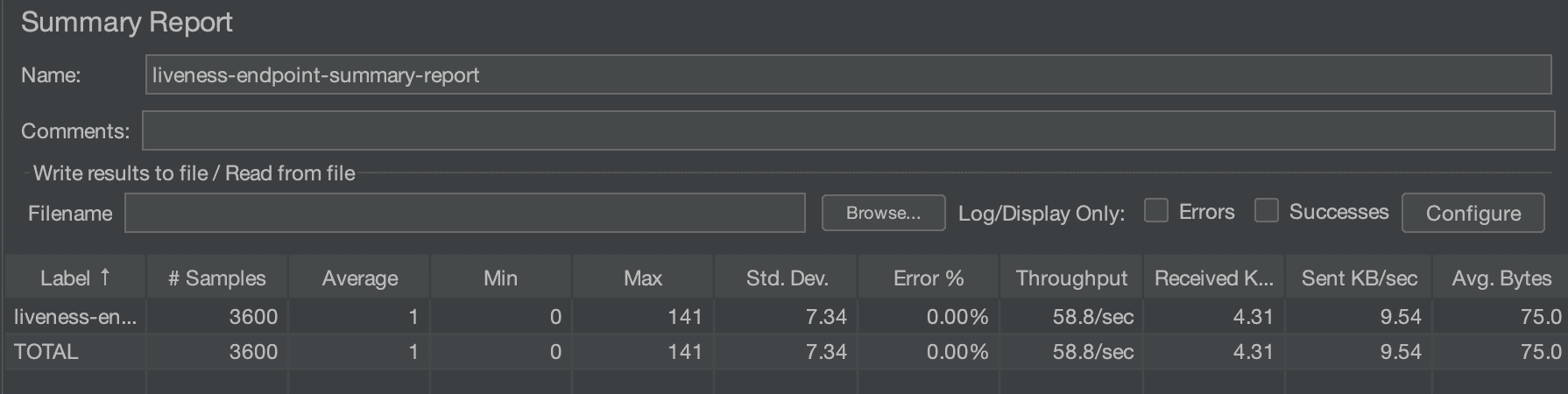The image size is (1568, 394).
Task: Focus the Filename input field
Action: point(465,213)
